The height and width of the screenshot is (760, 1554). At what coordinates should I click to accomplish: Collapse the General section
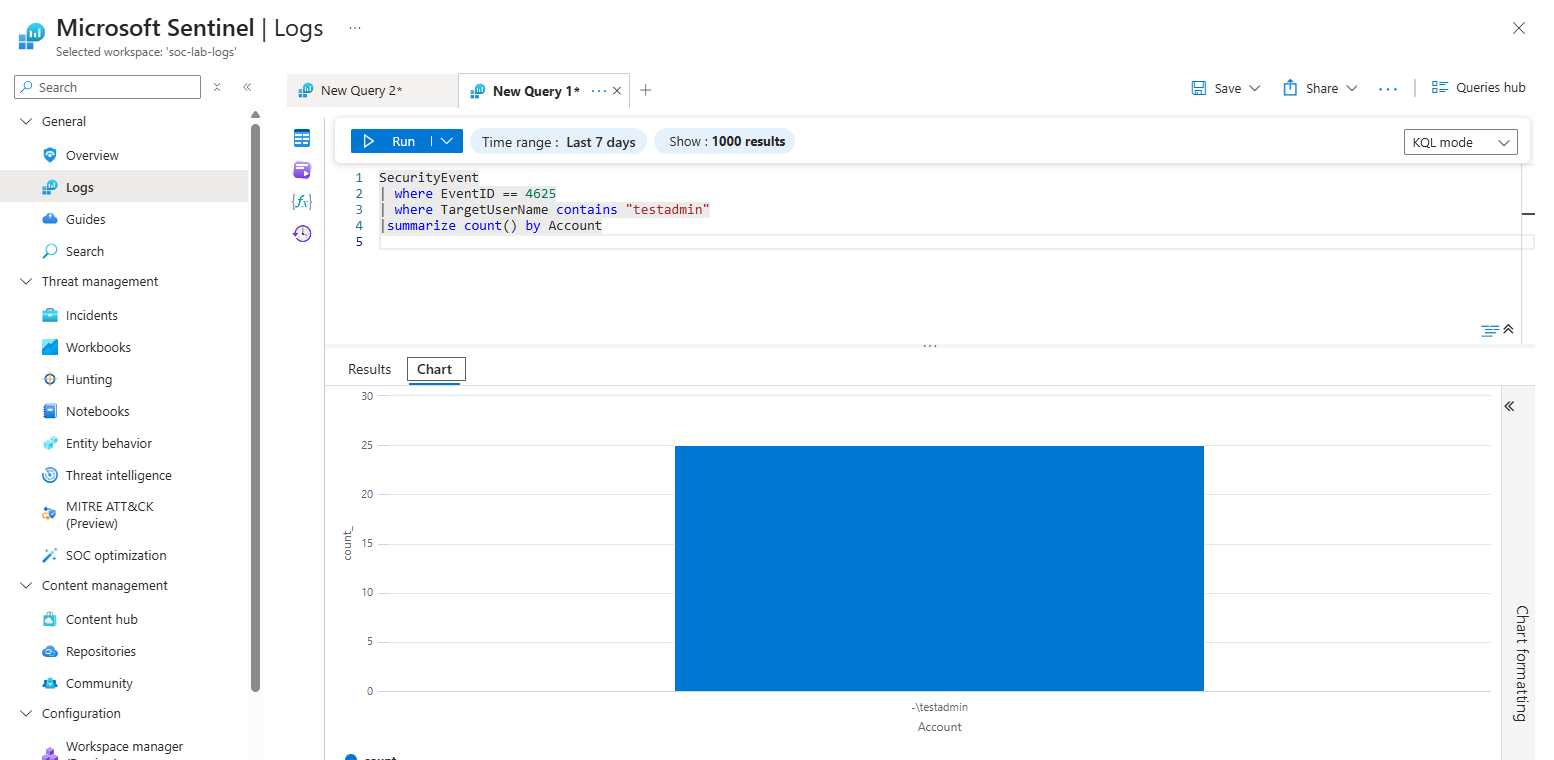pos(26,121)
